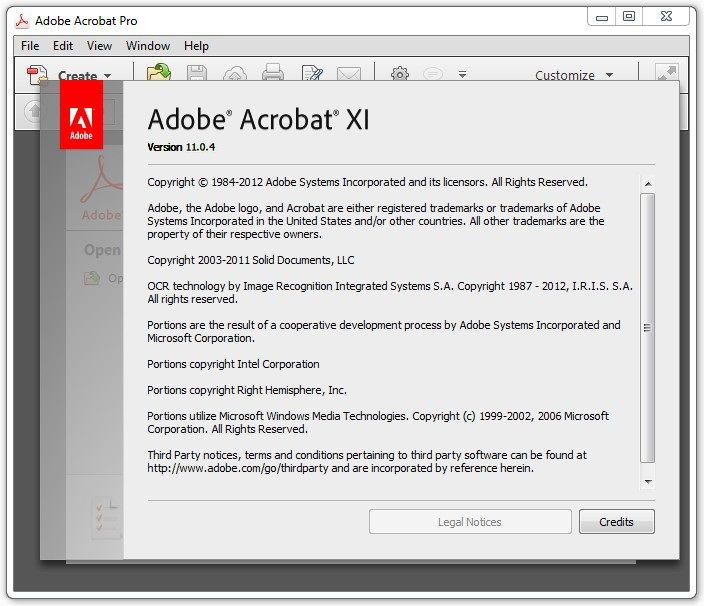Minimize the Acrobat Pro window

(602, 18)
